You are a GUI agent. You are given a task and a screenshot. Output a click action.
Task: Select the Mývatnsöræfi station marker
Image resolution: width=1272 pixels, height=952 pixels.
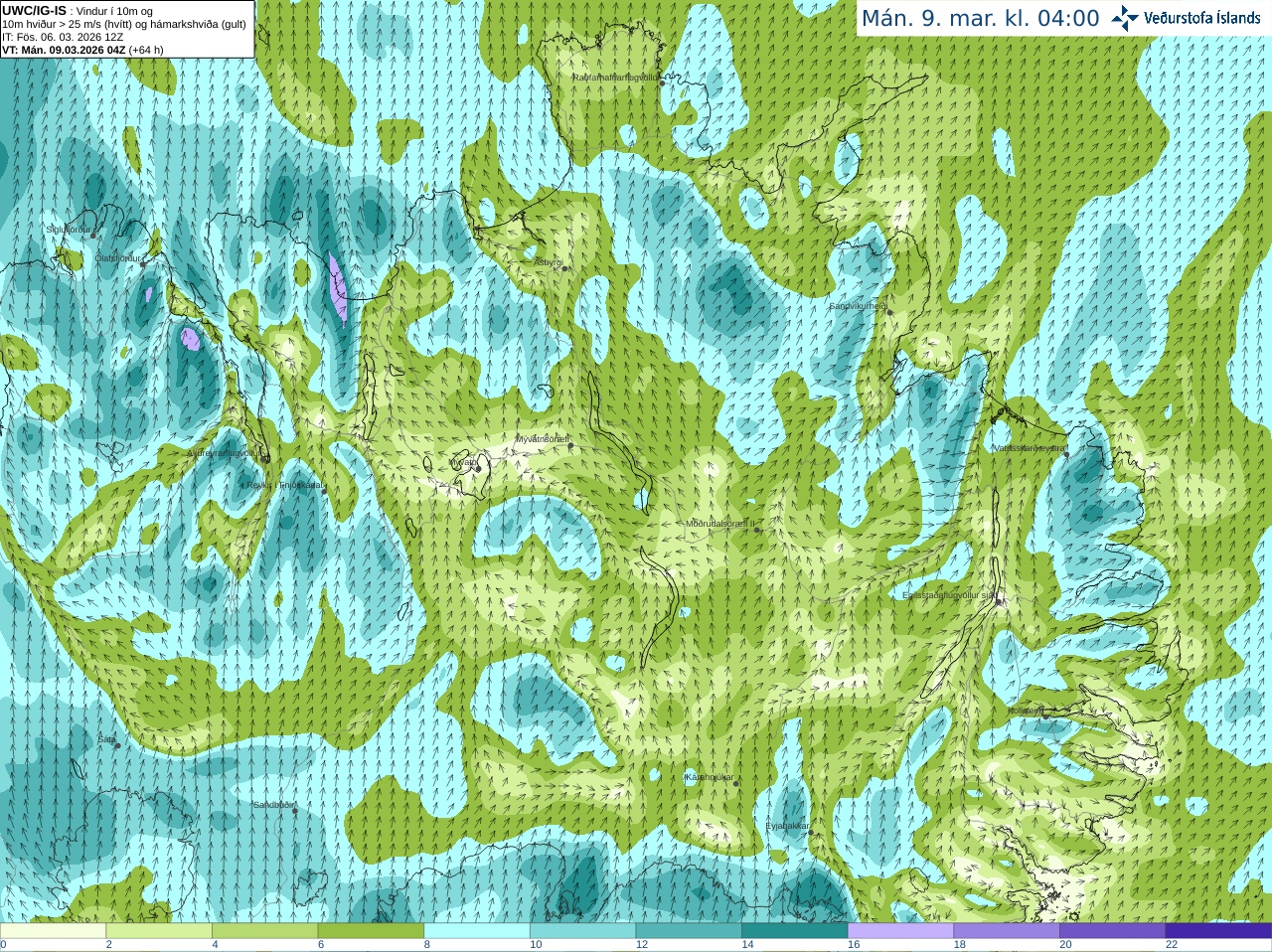(570, 445)
